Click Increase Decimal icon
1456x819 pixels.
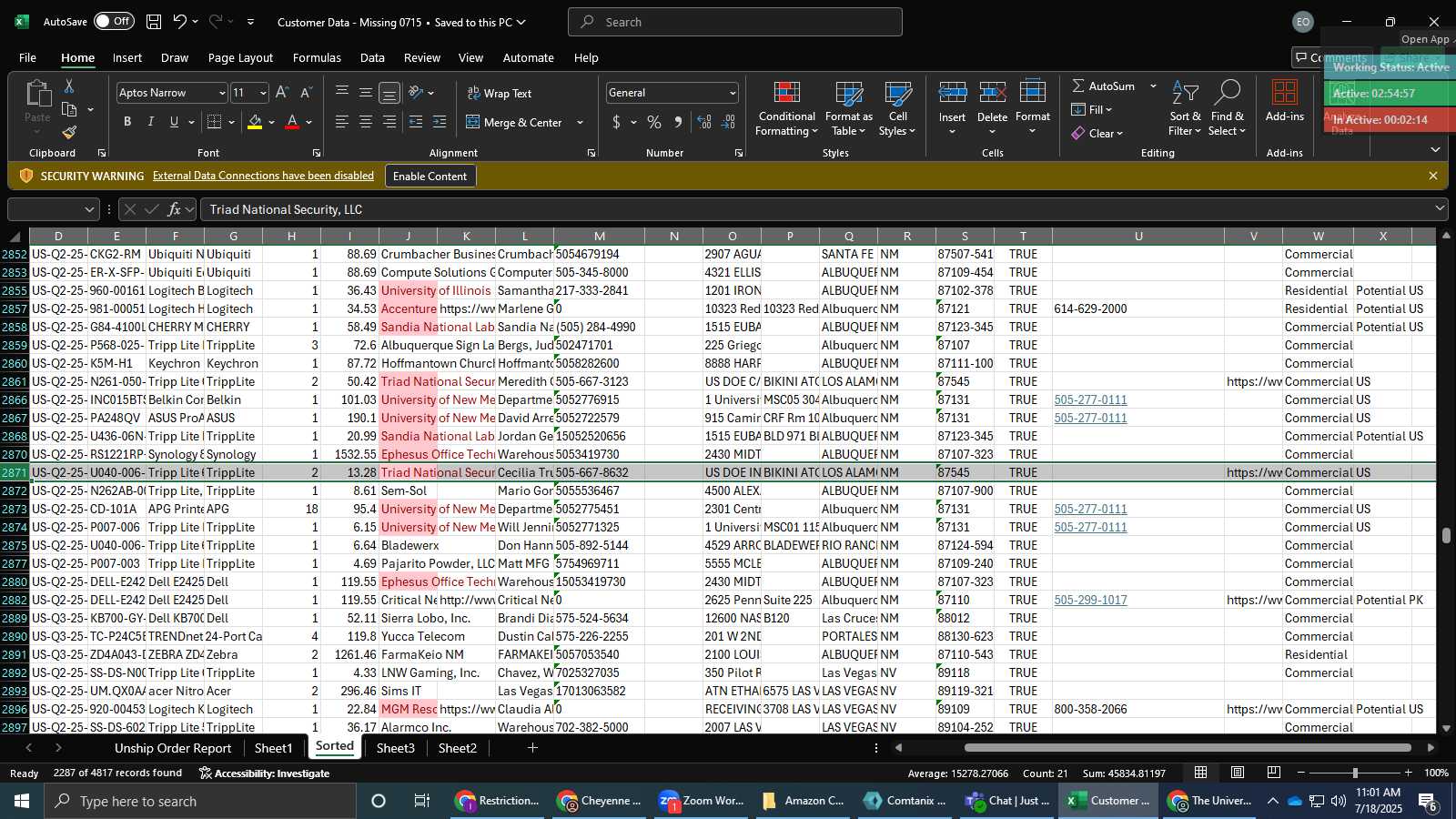pos(704,122)
